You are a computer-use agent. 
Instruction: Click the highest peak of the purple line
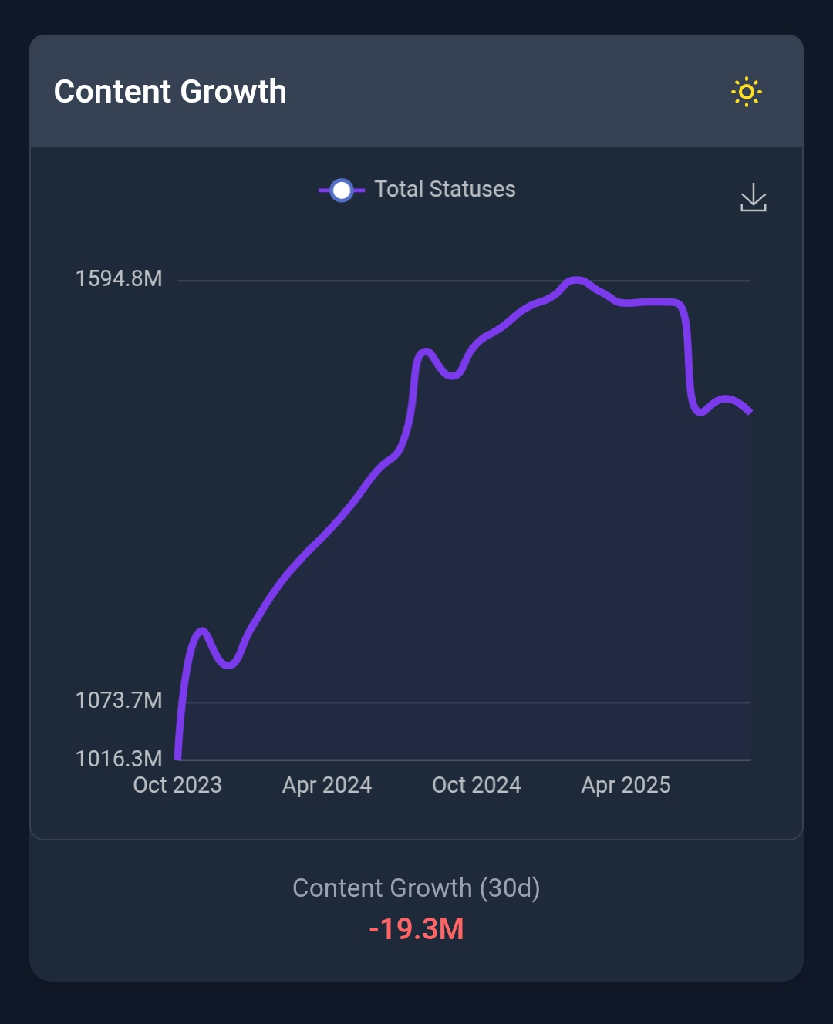point(575,280)
